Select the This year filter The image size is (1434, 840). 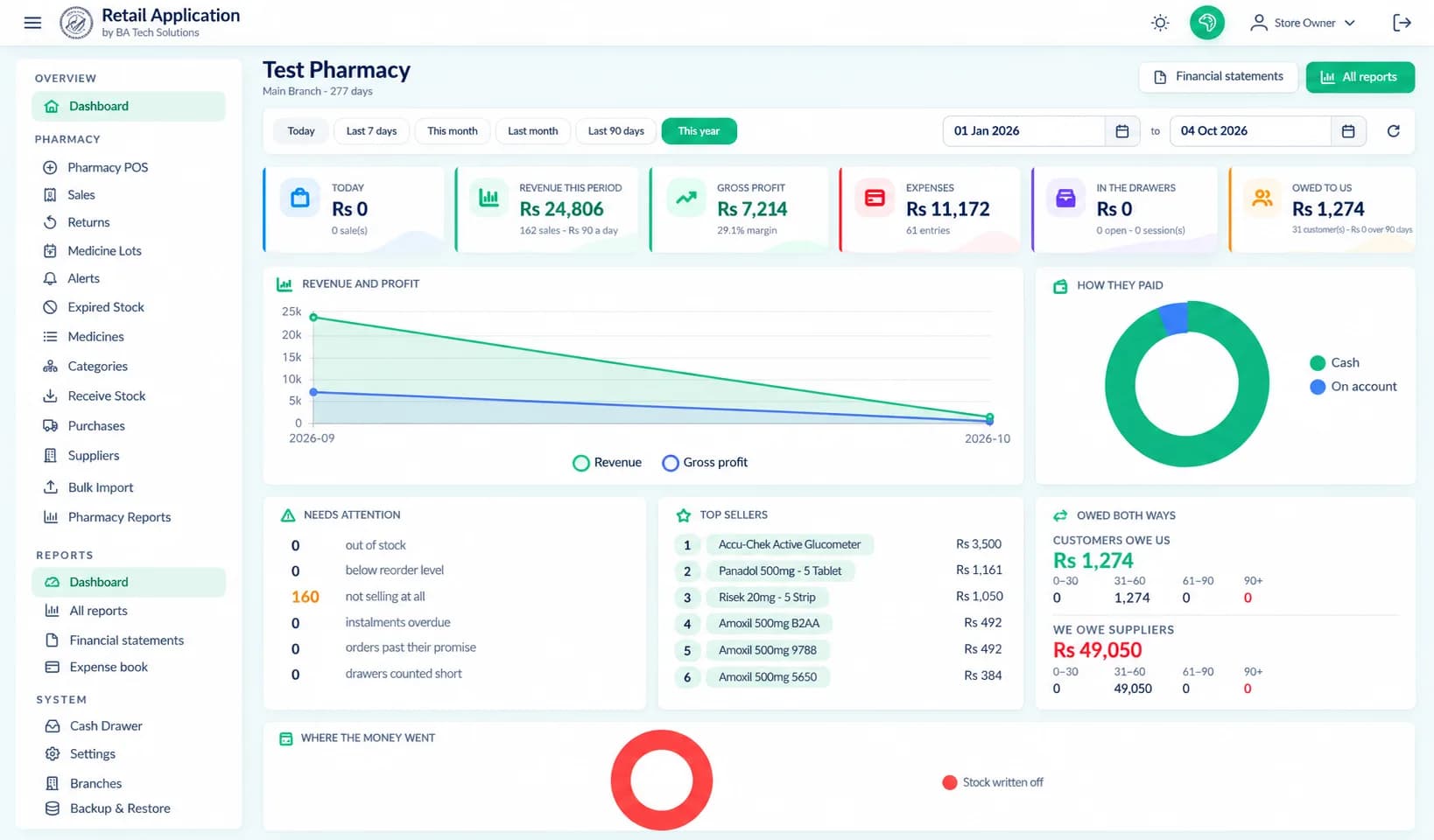pos(699,131)
